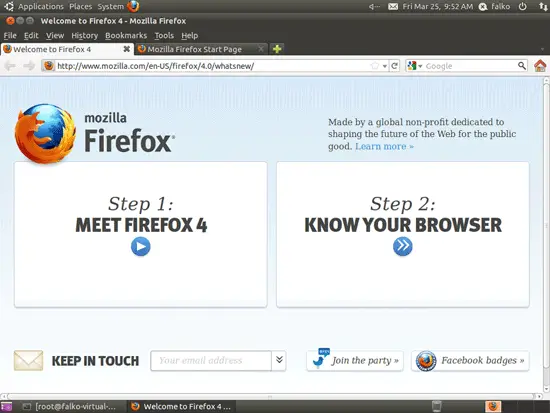
Task: Select the Welcome to Firefox 4 tab
Action: 67,49
